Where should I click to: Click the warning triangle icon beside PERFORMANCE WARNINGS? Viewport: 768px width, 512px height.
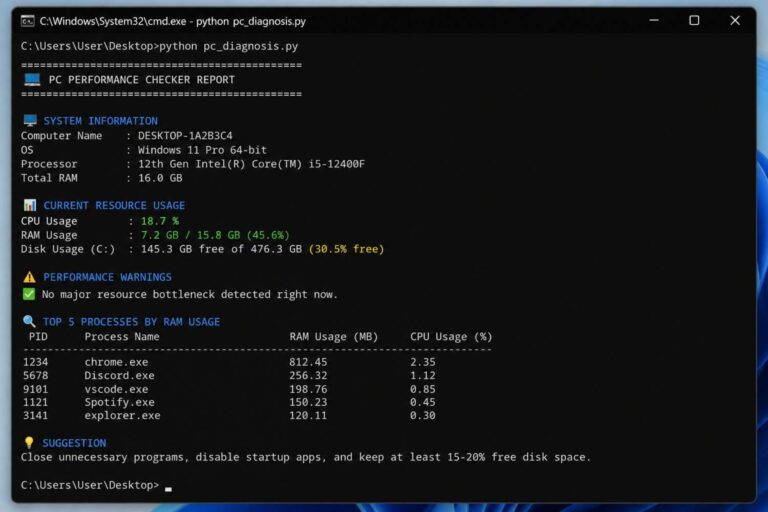(29, 277)
